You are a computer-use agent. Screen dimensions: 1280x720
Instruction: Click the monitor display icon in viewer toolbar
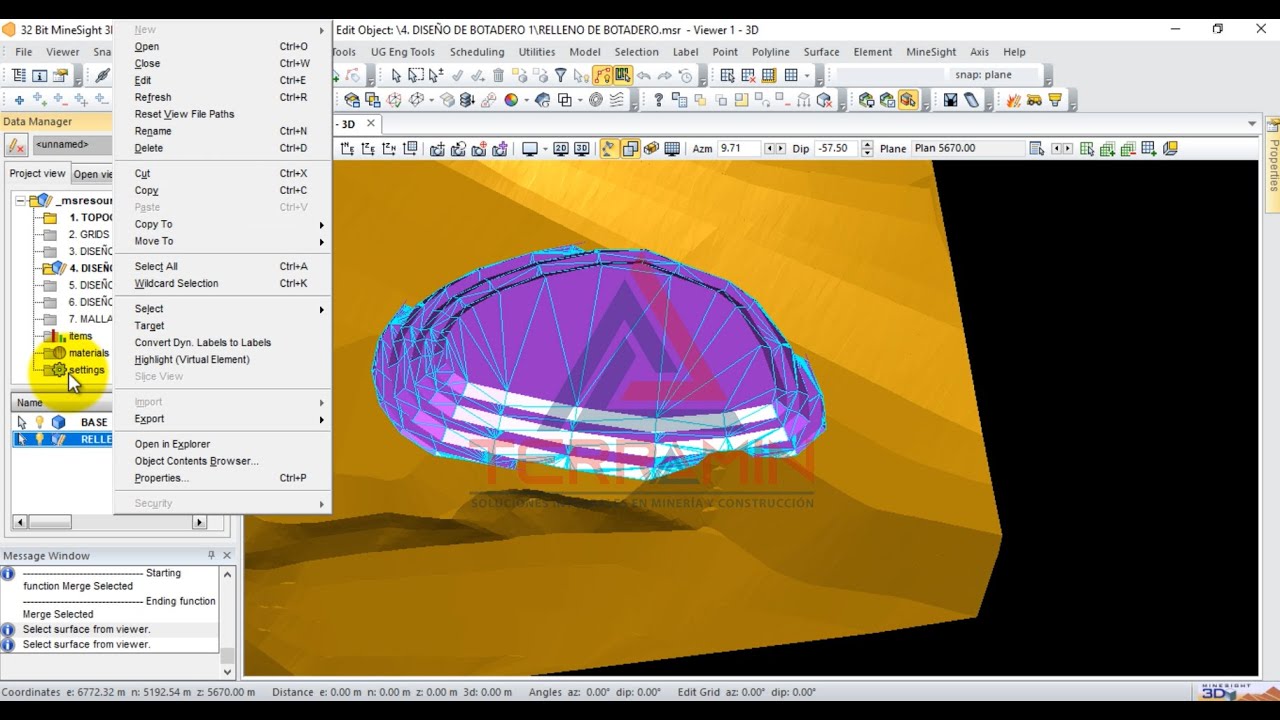click(x=529, y=148)
